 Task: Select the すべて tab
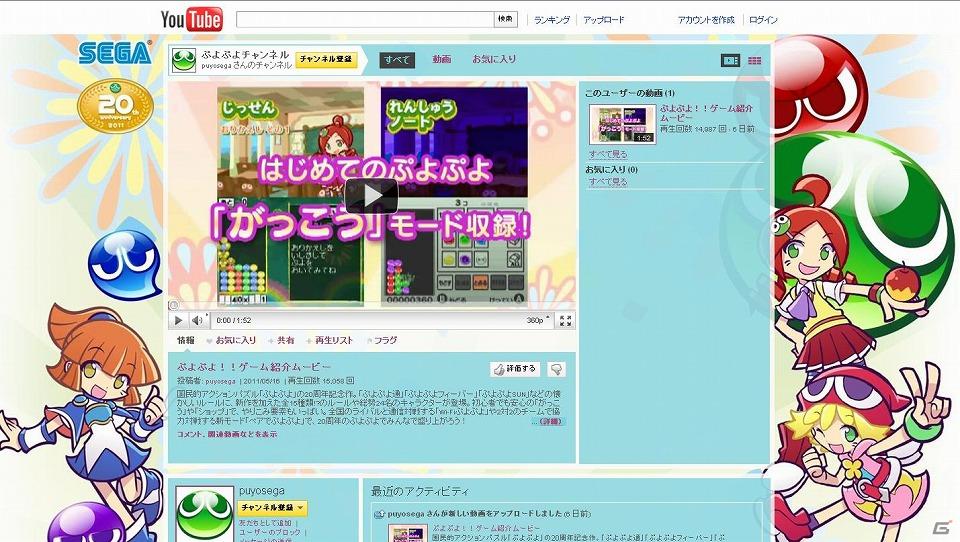tap(397, 59)
